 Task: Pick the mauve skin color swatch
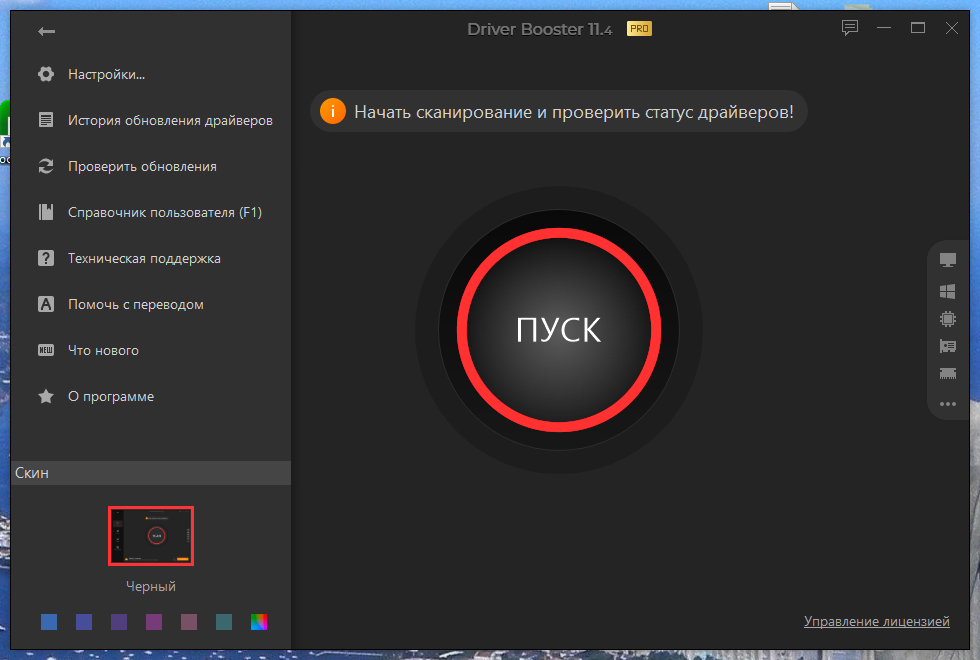pos(189,622)
